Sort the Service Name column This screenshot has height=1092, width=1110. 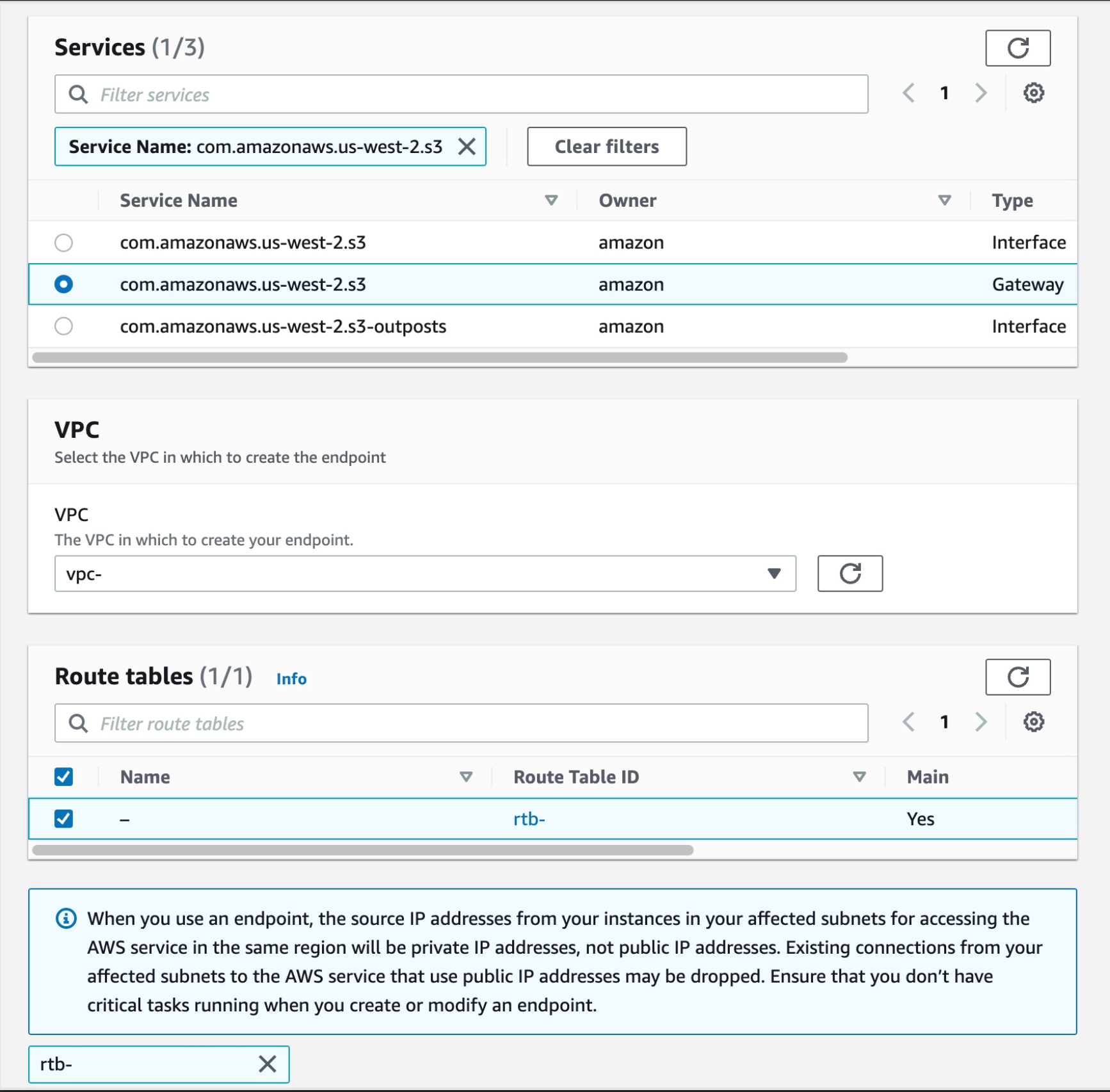click(552, 200)
